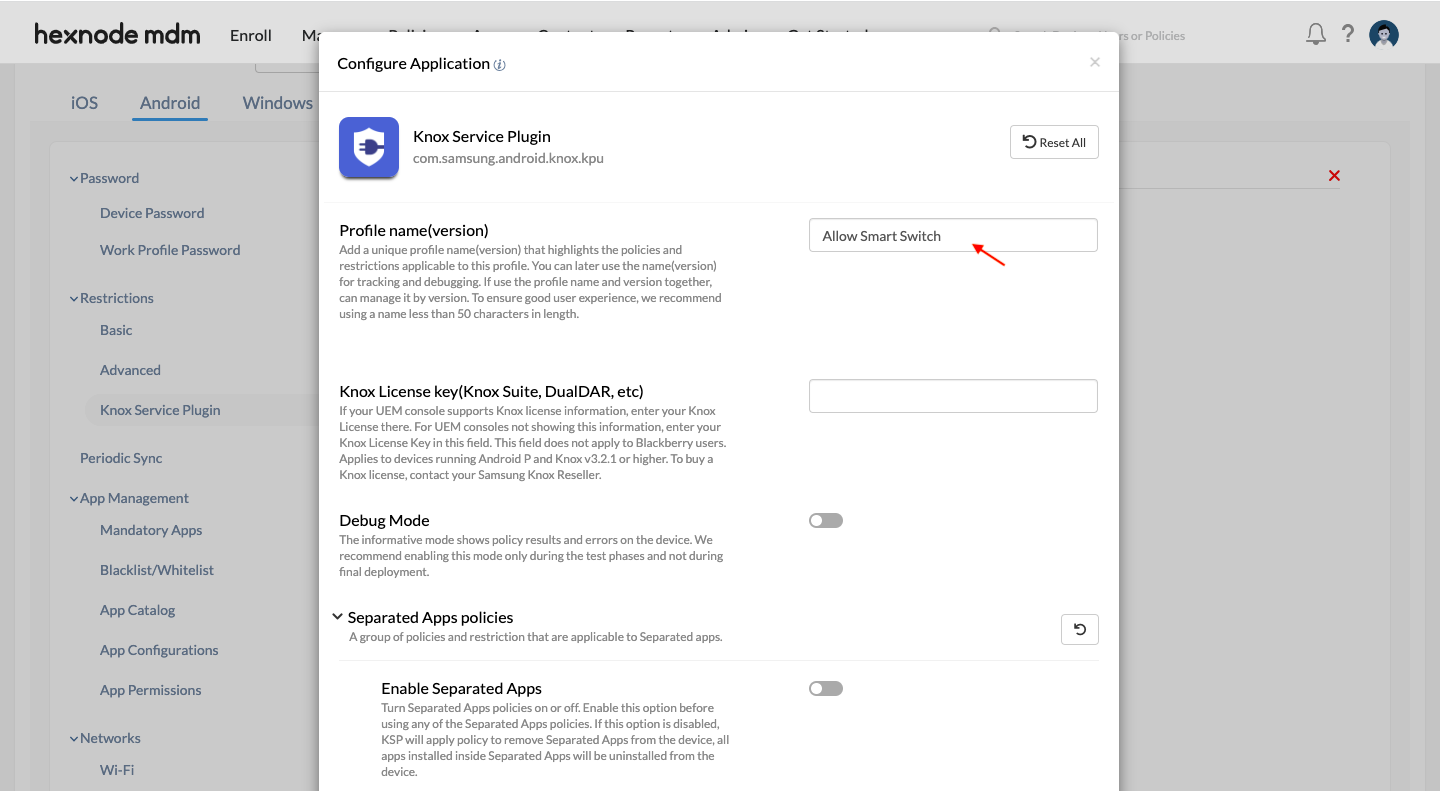Click the Knox License key field

tap(953, 396)
